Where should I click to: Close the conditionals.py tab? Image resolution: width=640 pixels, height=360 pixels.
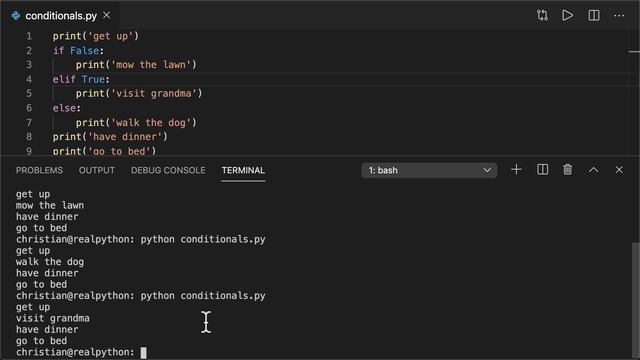[x=107, y=15]
